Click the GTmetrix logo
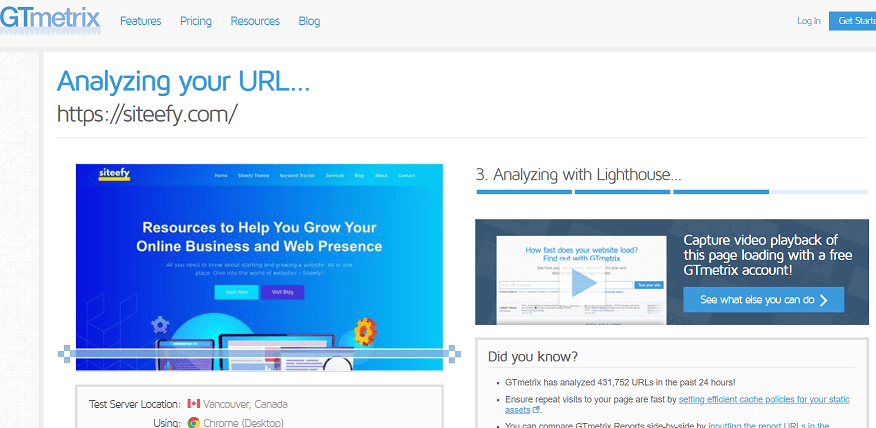This screenshot has height=428, width=876. pyautogui.click(x=50, y=21)
